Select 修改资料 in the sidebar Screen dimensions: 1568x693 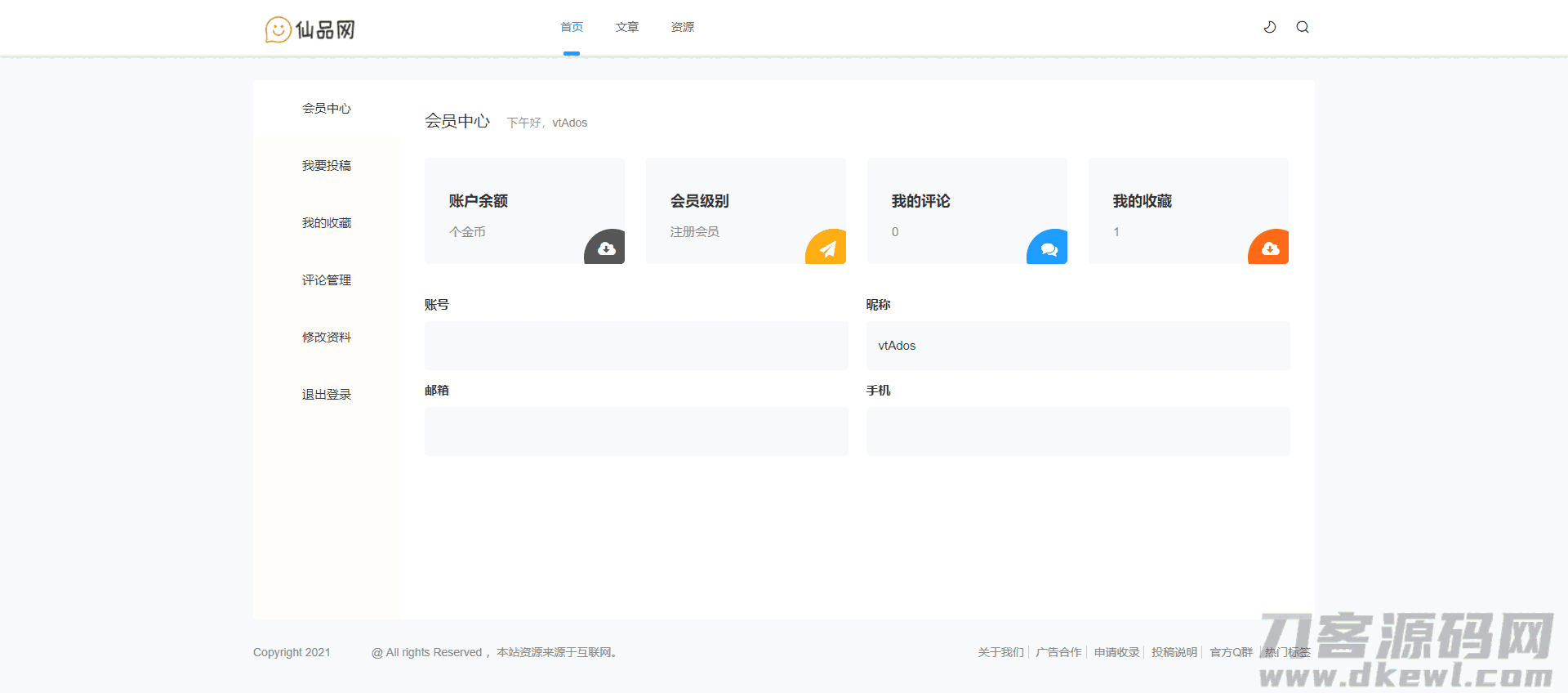(327, 338)
